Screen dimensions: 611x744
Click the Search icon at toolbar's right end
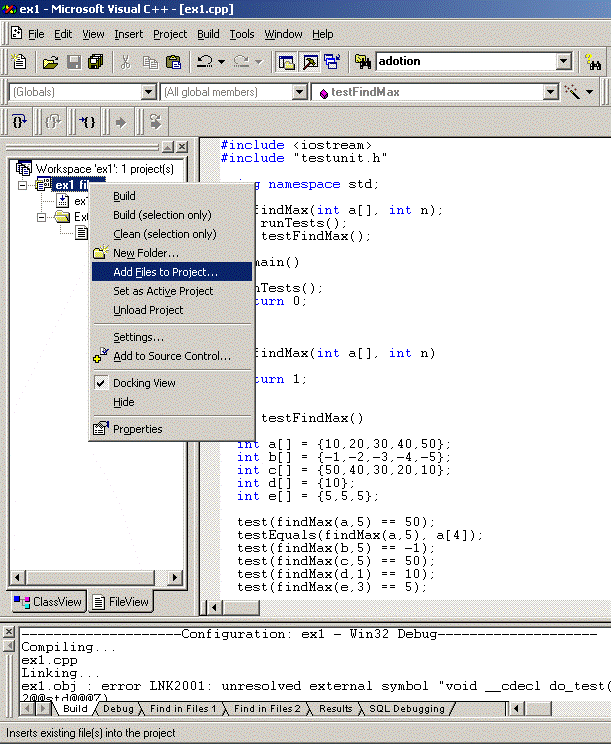point(593,62)
